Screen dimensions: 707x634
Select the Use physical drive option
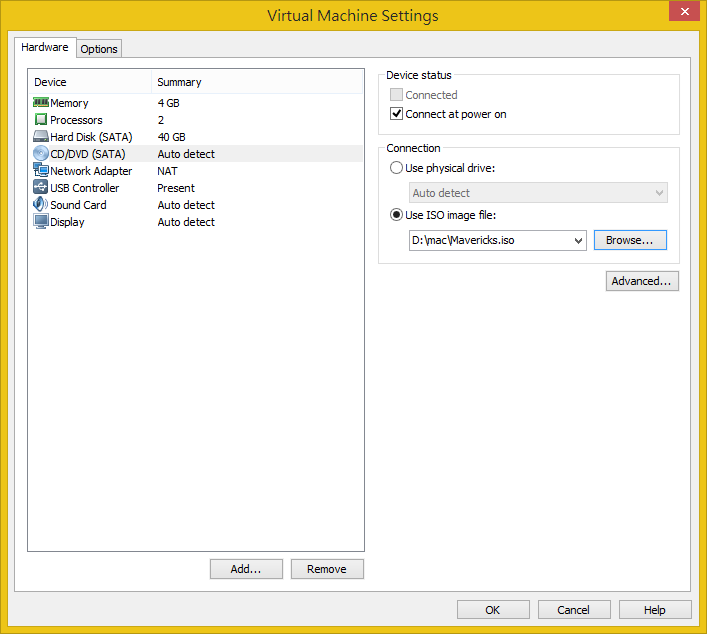pos(396,168)
